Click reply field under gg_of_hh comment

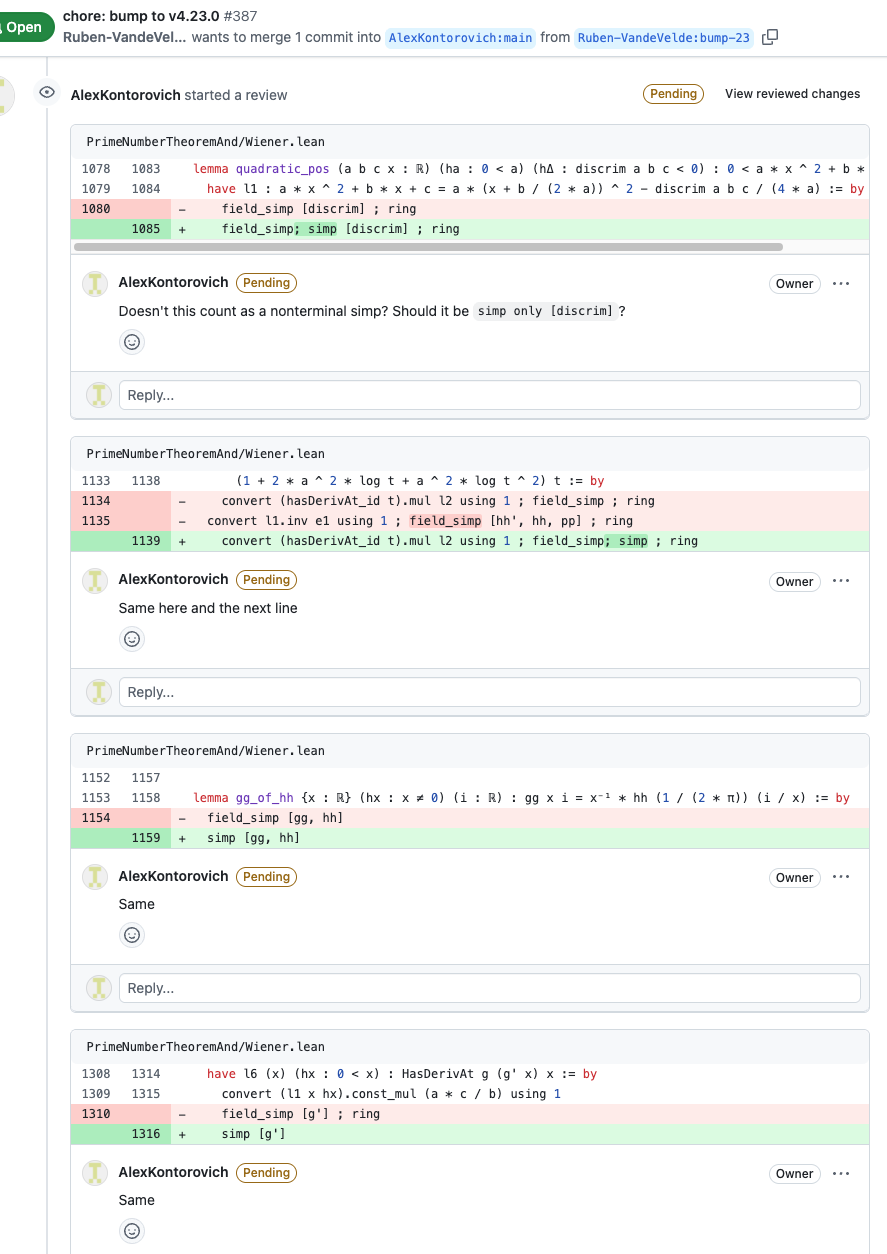(489, 988)
